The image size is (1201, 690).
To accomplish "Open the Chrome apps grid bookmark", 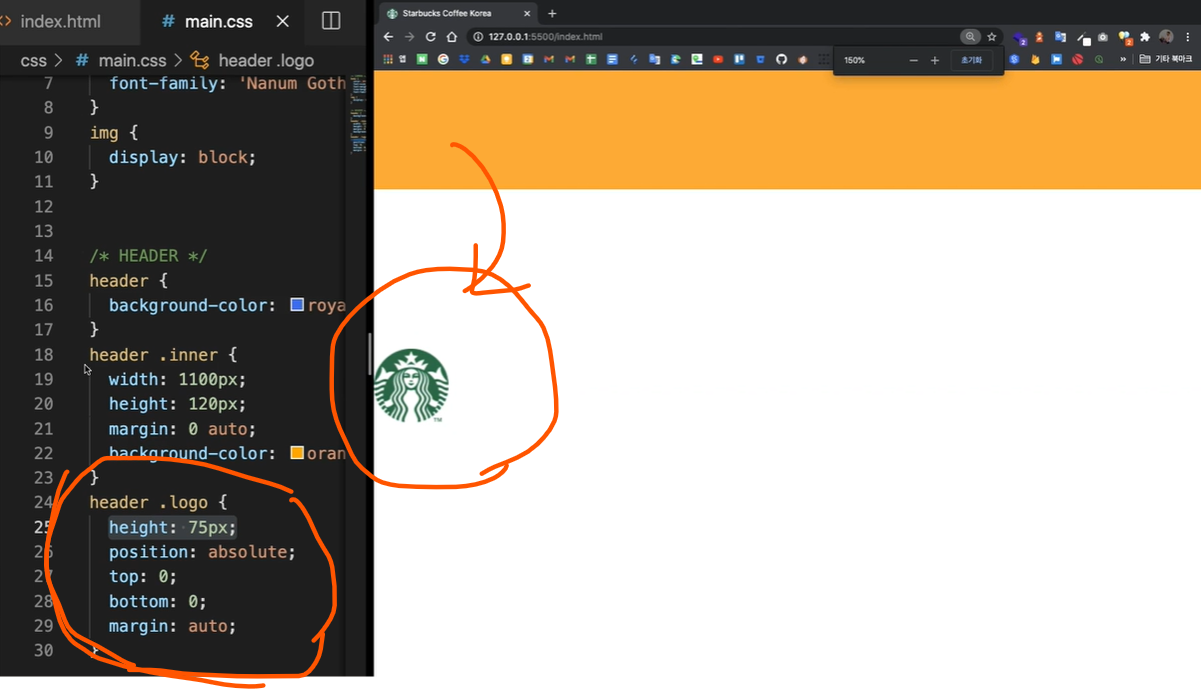I will click(x=388, y=59).
